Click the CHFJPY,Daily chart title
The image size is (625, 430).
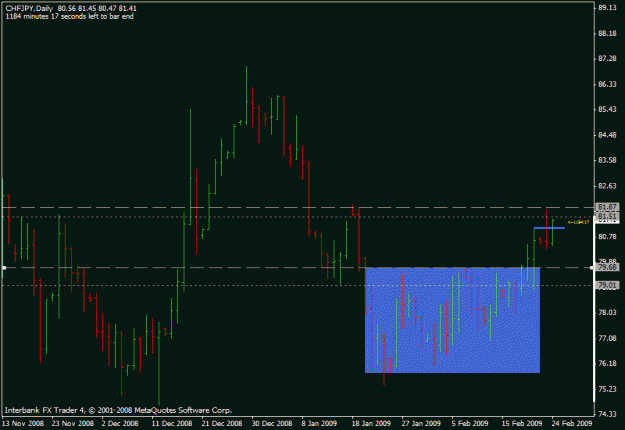(29, 8)
